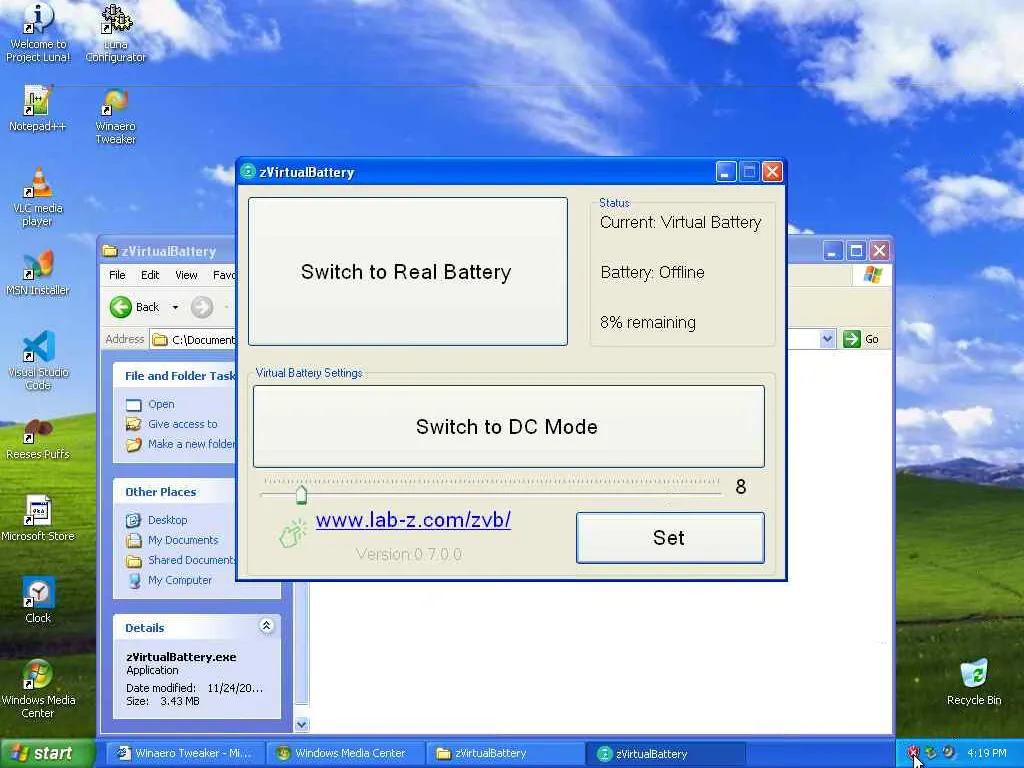The image size is (1024, 768).
Task: Open www.lab-z.com/zvb/ link
Action: tap(413, 520)
